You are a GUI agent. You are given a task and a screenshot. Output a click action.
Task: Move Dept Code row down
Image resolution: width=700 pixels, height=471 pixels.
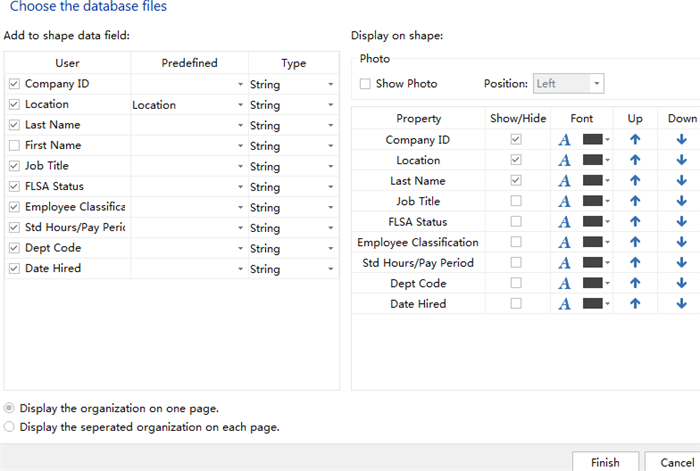coord(682,284)
